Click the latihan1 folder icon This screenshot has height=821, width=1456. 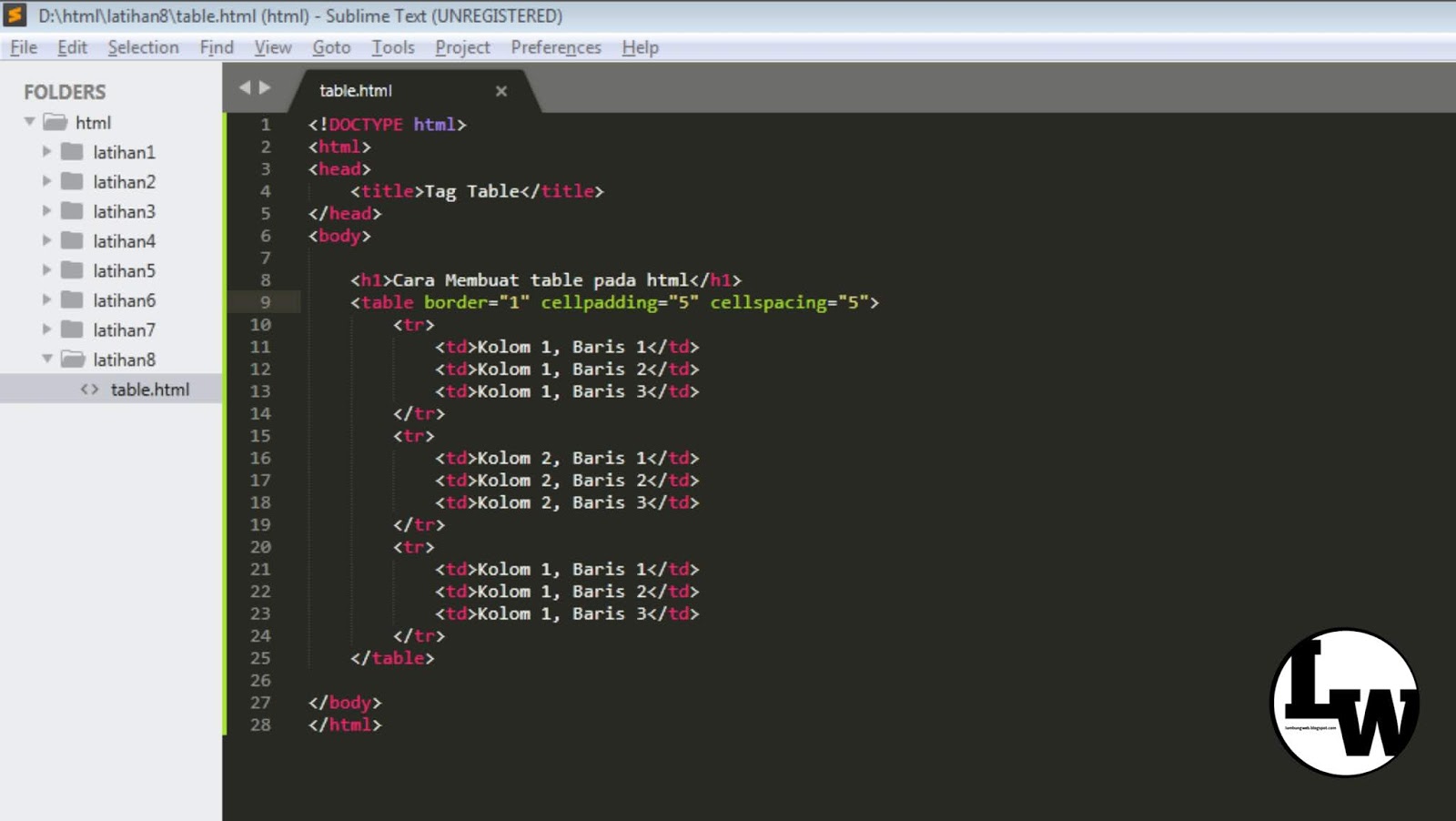tap(73, 152)
